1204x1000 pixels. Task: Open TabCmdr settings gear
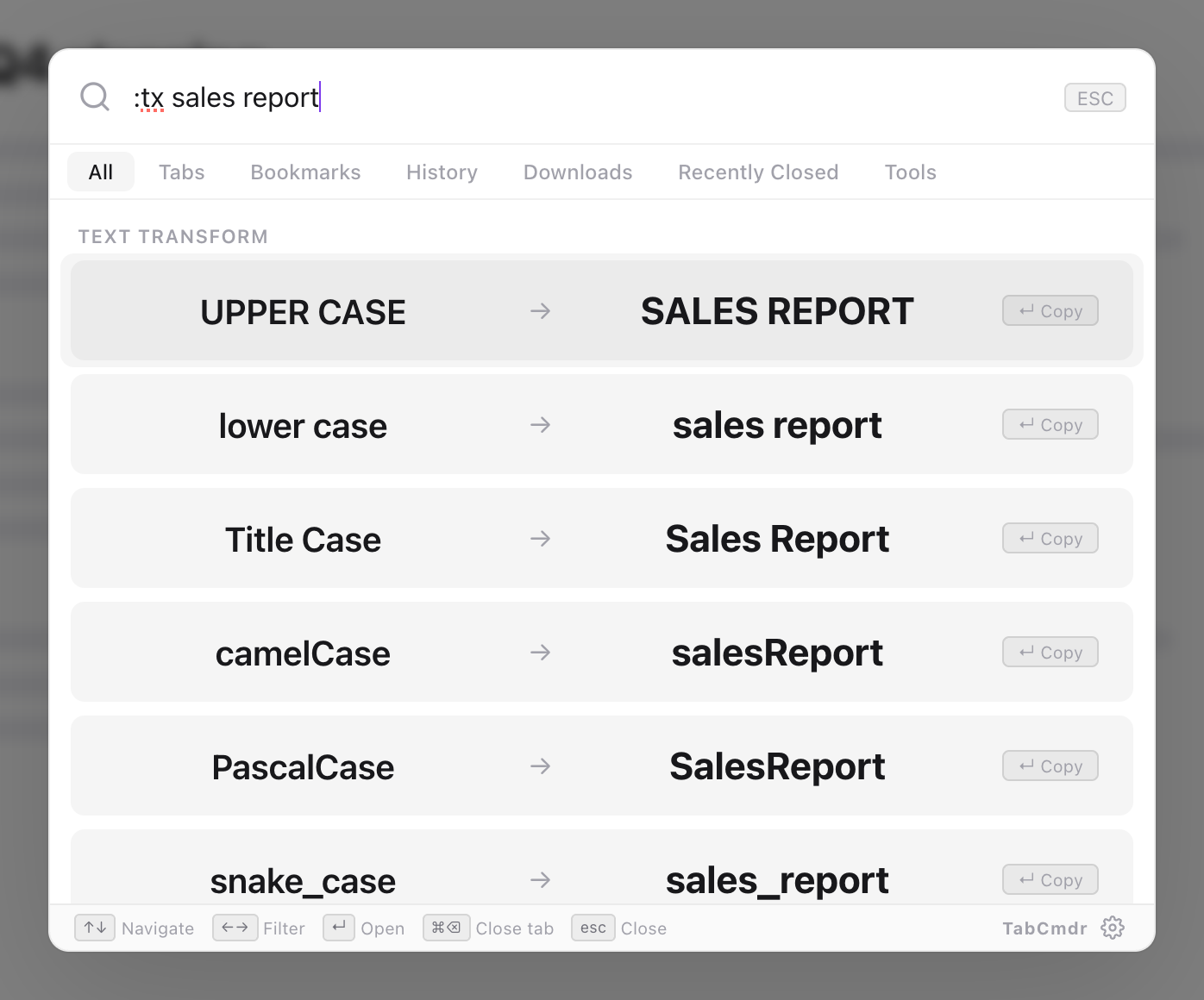tap(1113, 928)
